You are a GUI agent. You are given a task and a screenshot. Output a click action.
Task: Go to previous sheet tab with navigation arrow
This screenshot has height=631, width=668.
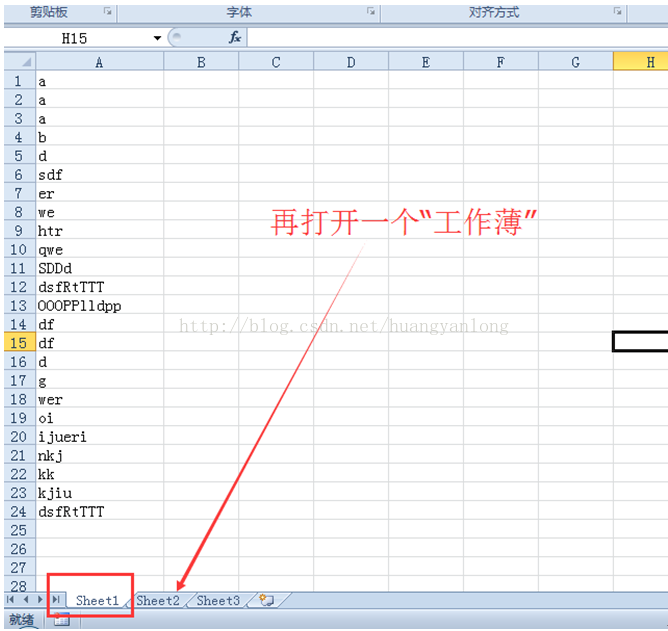tap(26, 599)
